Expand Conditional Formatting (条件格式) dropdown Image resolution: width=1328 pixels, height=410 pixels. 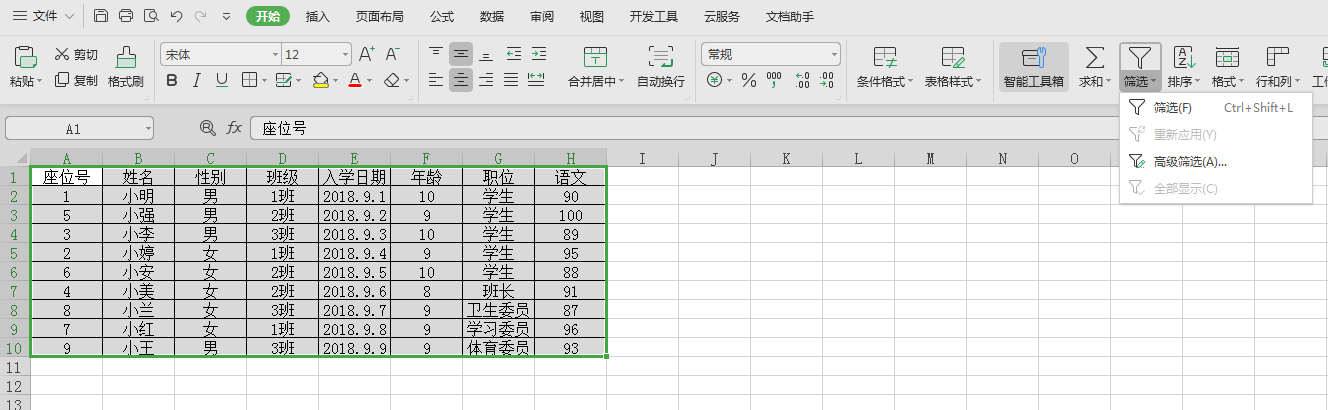(910, 81)
